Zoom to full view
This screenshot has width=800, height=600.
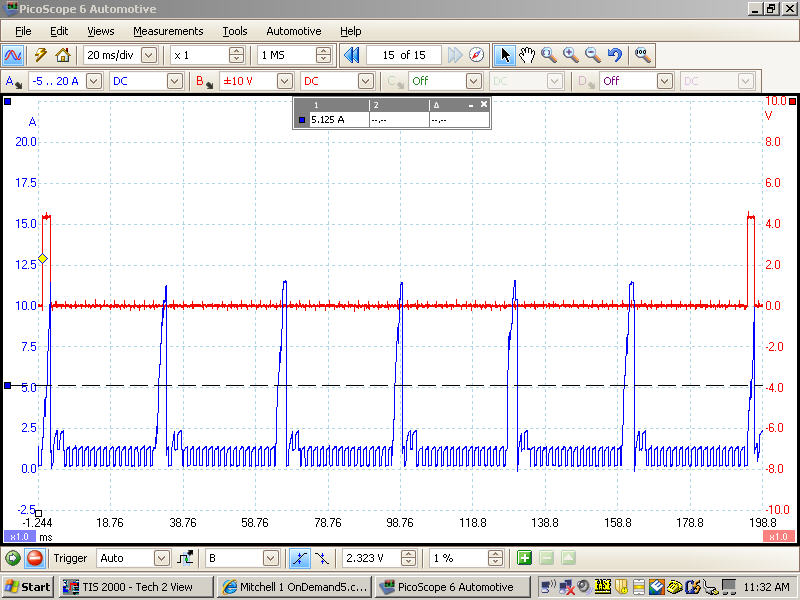642,55
